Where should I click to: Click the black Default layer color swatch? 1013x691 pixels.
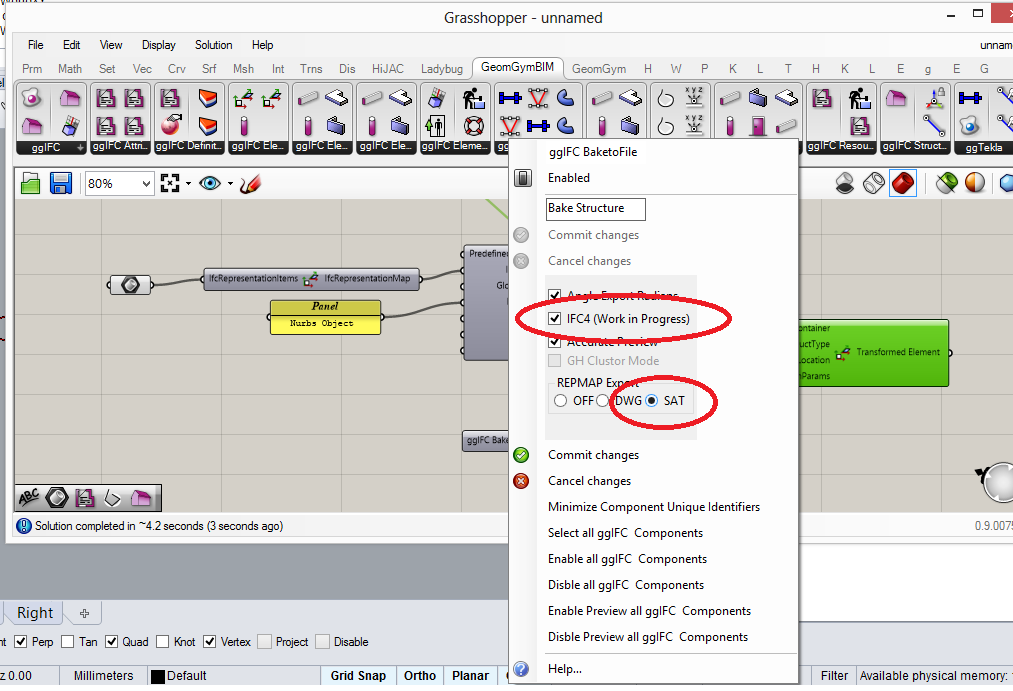158,676
